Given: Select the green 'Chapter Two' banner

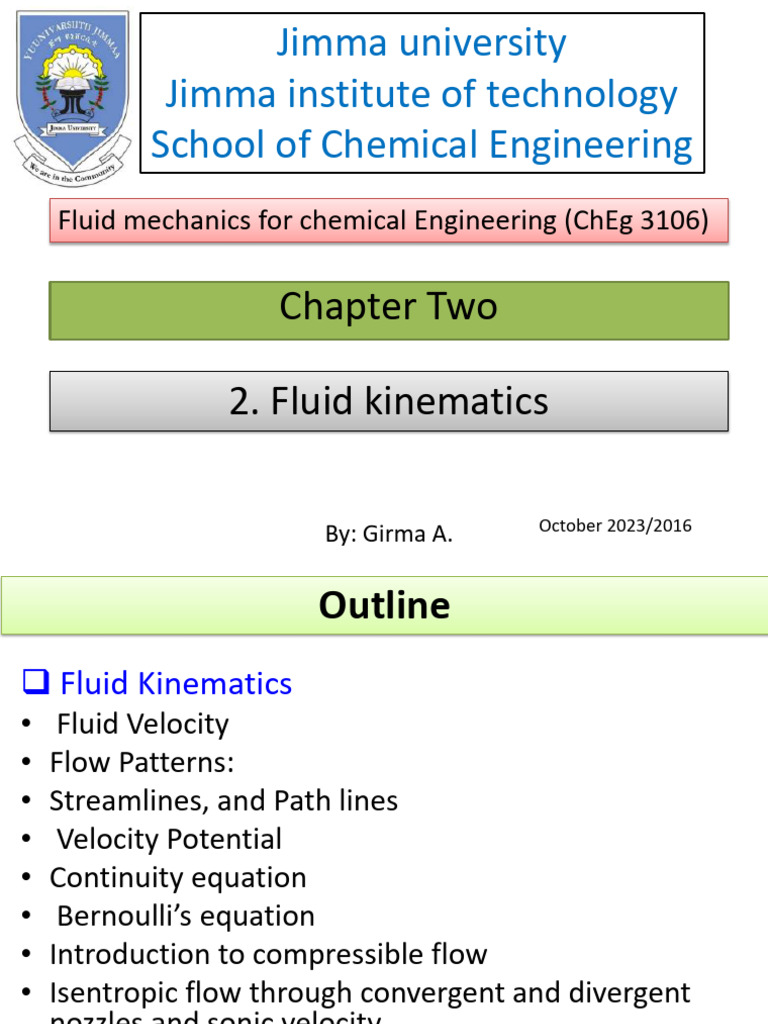Looking at the screenshot, I should [x=389, y=309].
